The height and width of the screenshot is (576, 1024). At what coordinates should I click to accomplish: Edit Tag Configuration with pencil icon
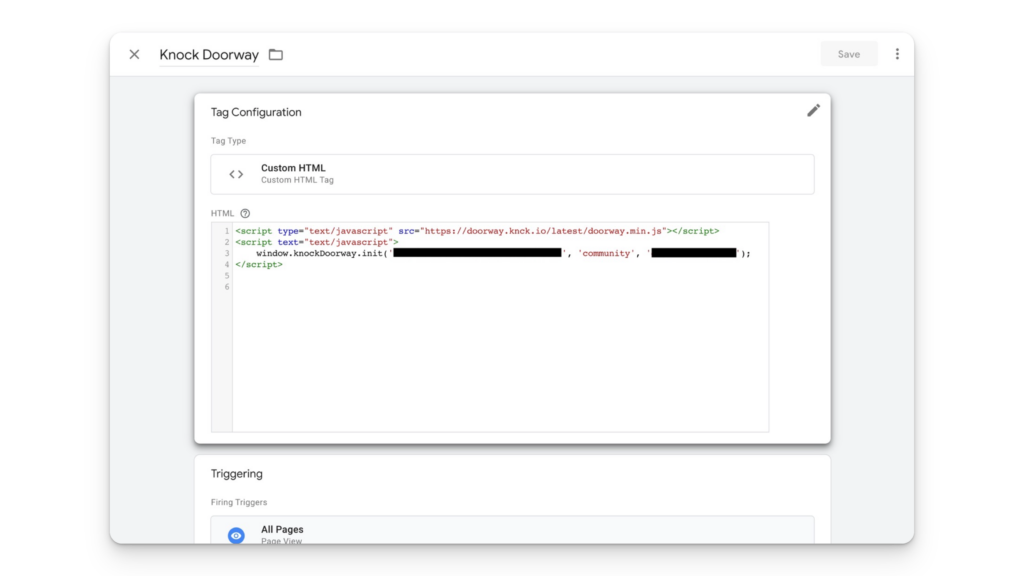coord(813,111)
